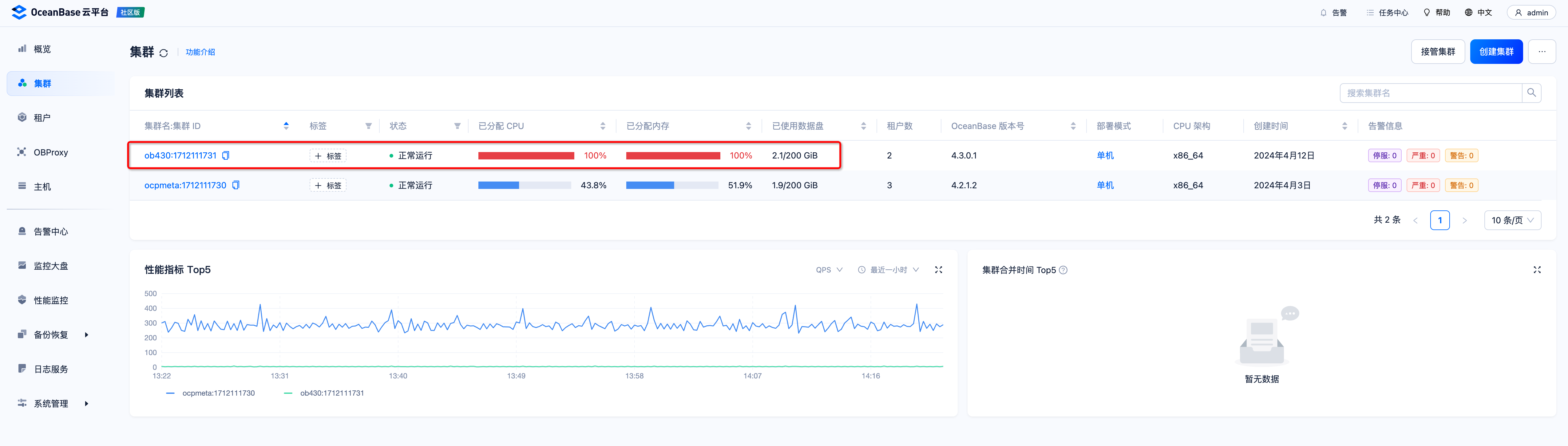
Task: Click the 集群合并时间 help question icon
Action: click(x=1063, y=270)
